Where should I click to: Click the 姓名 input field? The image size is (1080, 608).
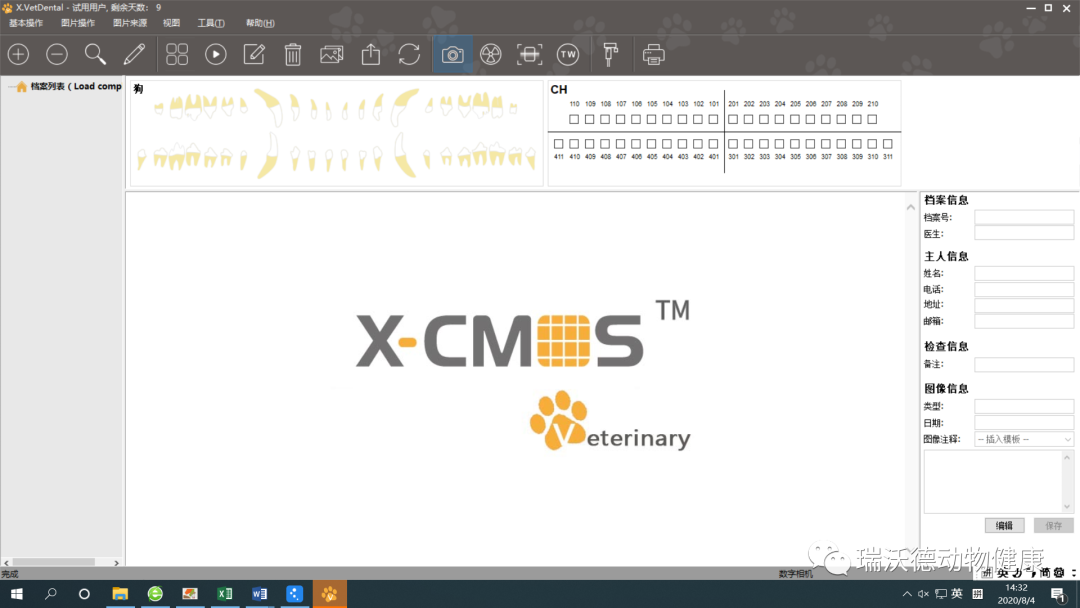[x=1024, y=273]
